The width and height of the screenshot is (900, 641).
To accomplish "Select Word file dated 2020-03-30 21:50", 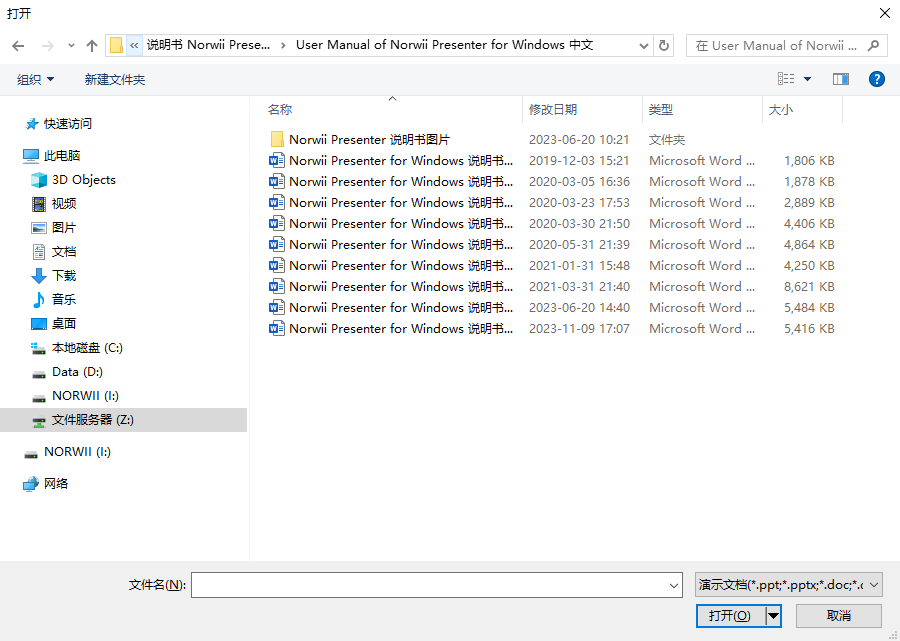I will pyautogui.click(x=552, y=224).
